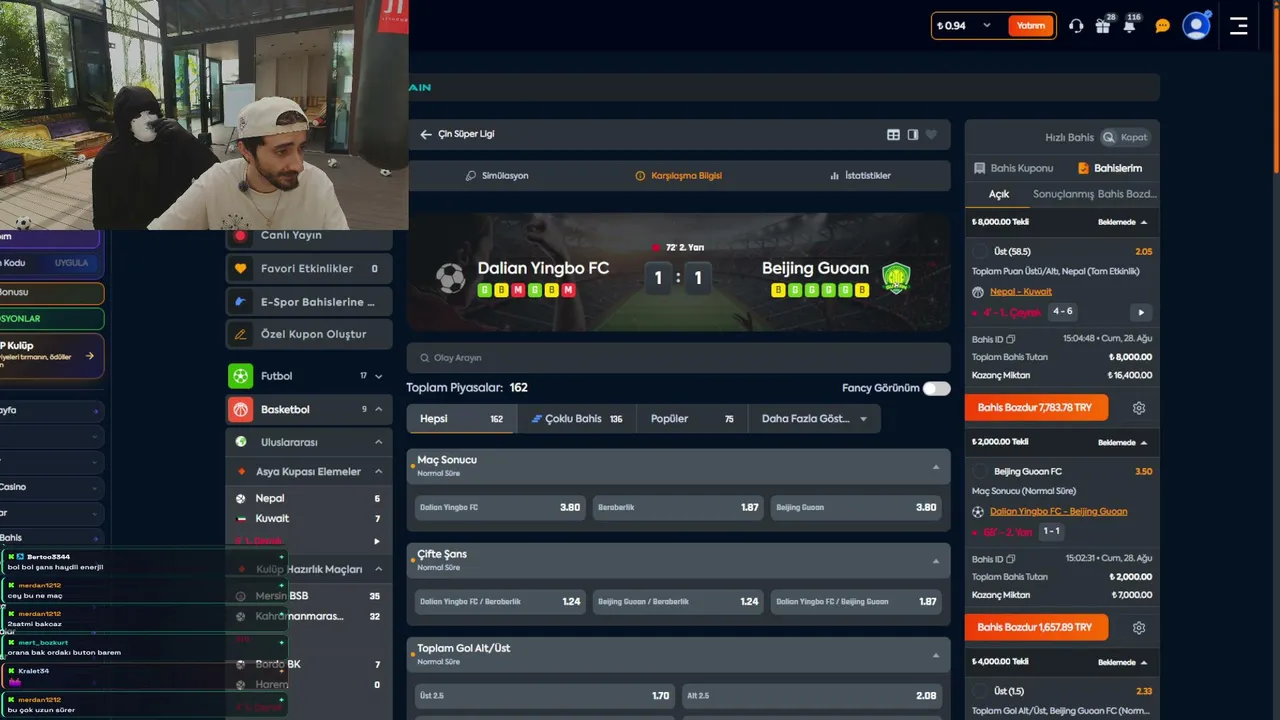Copy Bahis ID of the 2,000.00 bet

pyautogui.click(x=1011, y=559)
